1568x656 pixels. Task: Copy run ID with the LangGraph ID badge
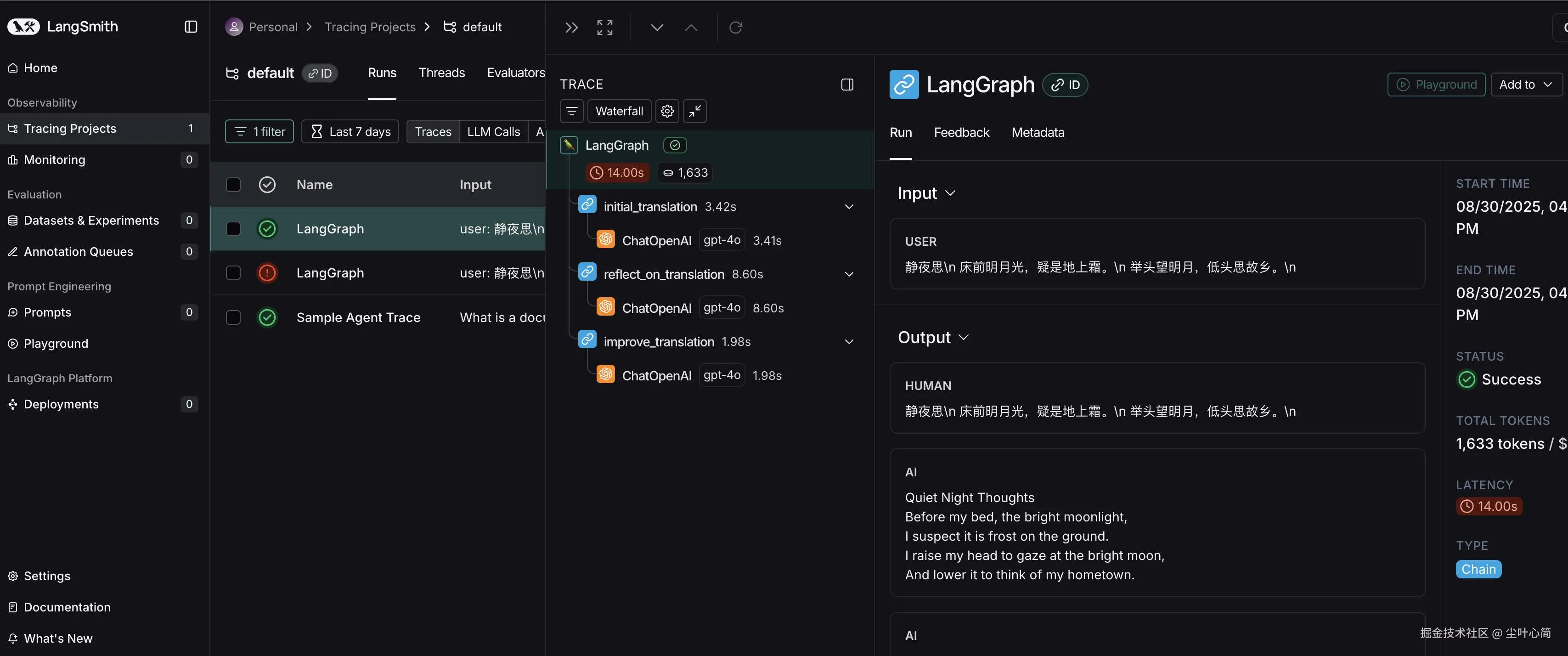pos(1065,85)
